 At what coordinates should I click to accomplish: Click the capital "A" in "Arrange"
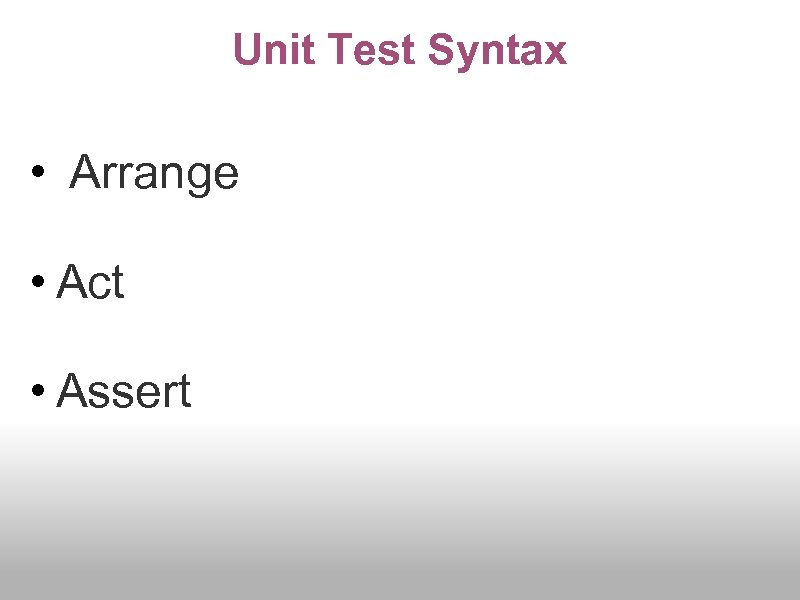click(84, 173)
